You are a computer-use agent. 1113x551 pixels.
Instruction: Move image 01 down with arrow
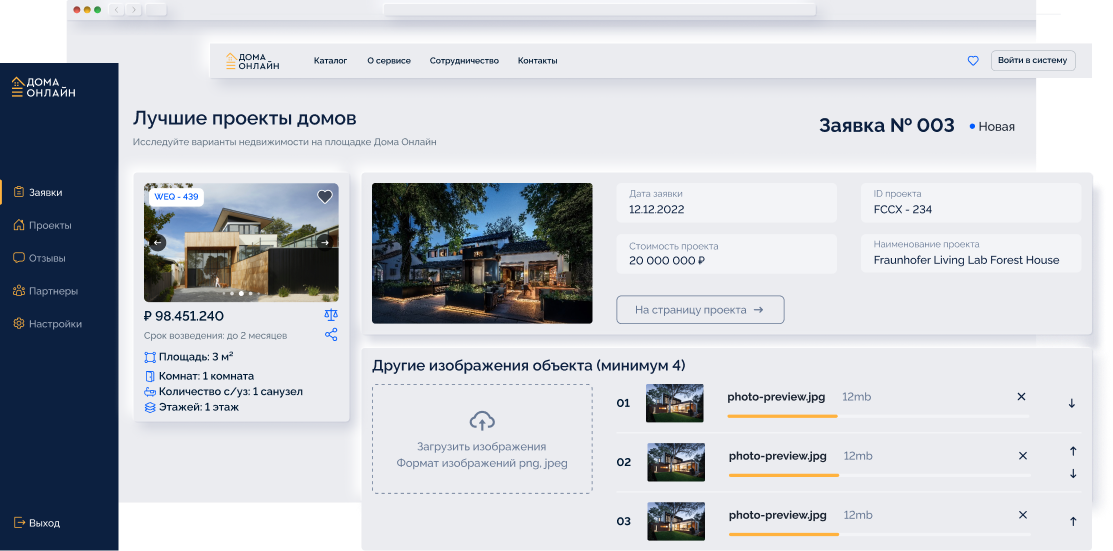click(x=1072, y=403)
